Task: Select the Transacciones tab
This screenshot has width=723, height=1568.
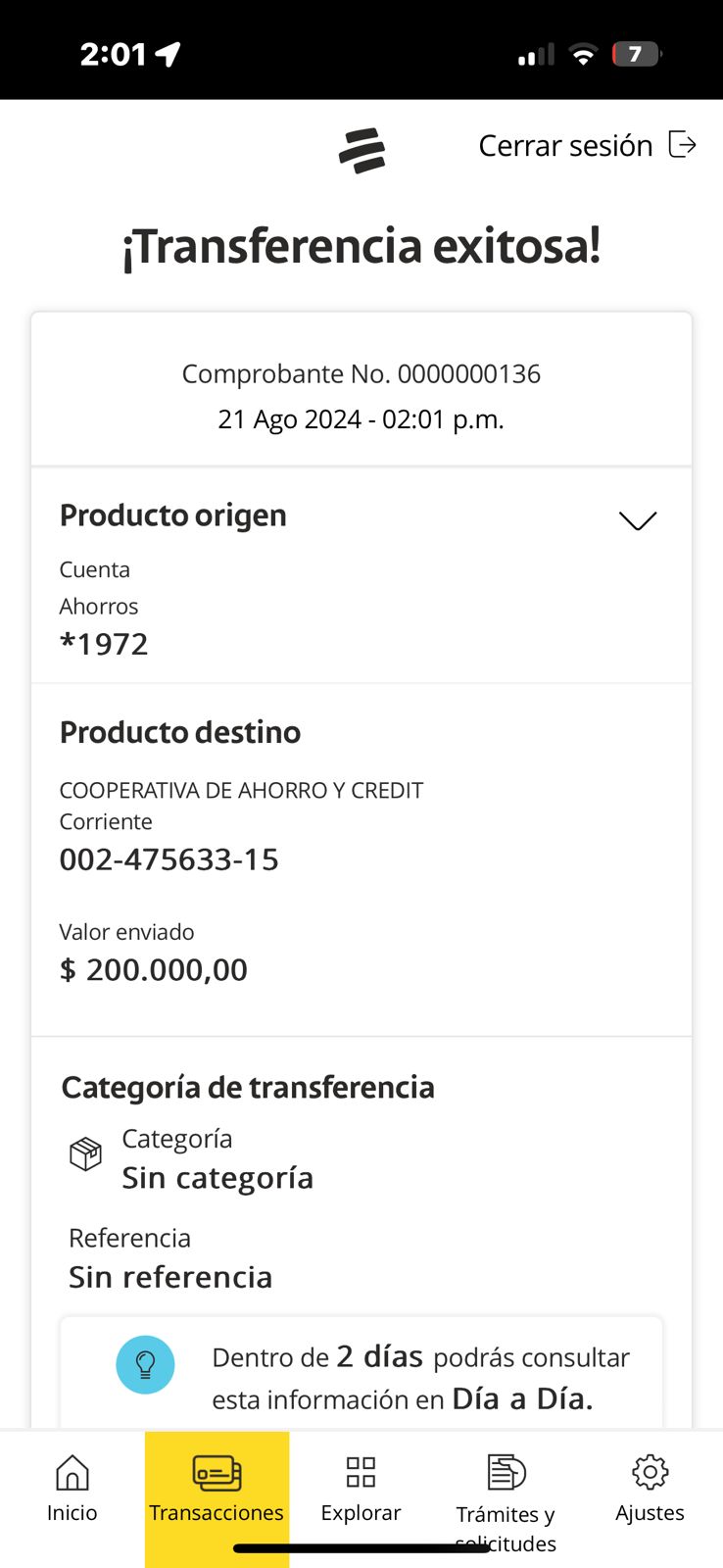Action: coord(217,1488)
